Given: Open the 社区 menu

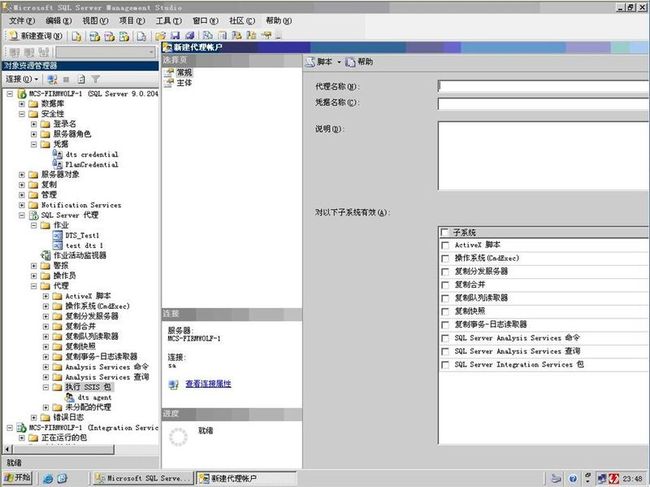Looking at the screenshot, I should pyautogui.click(x=242, y=20).
